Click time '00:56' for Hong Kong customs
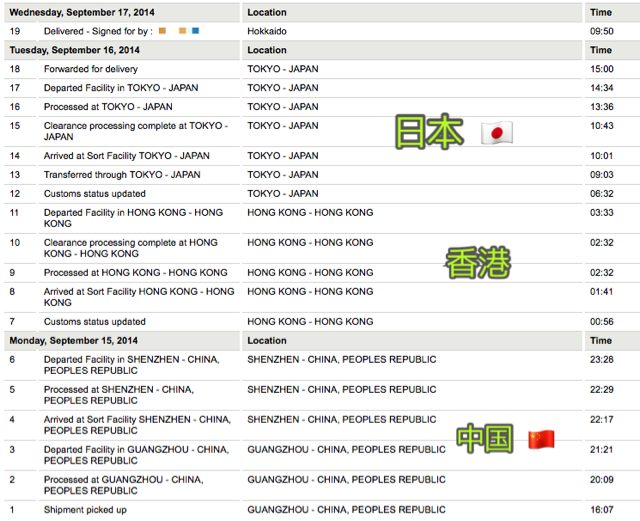The image size is (640, 521). tap(602, 322)
